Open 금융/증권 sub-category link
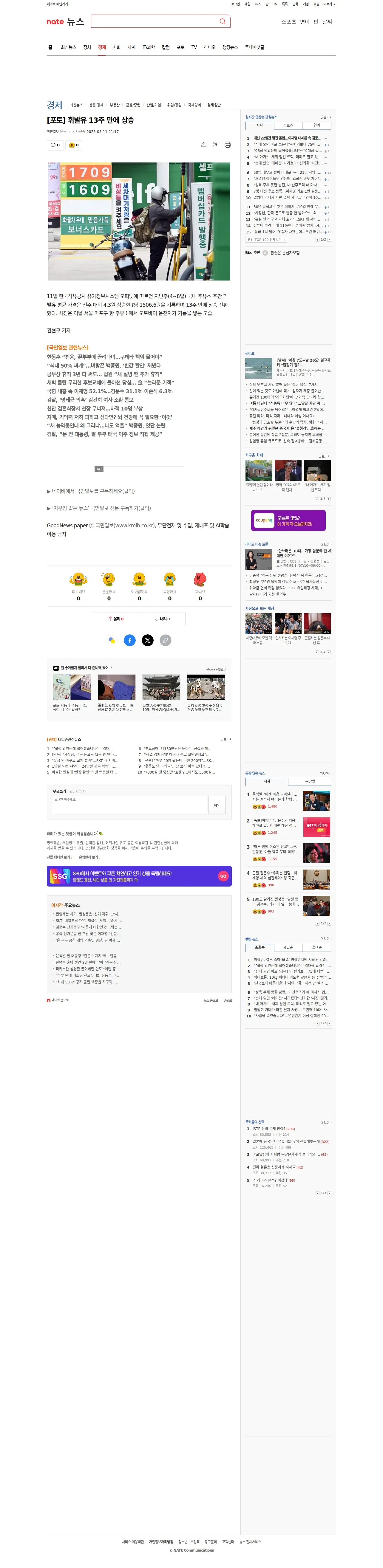 coord(133,105)
